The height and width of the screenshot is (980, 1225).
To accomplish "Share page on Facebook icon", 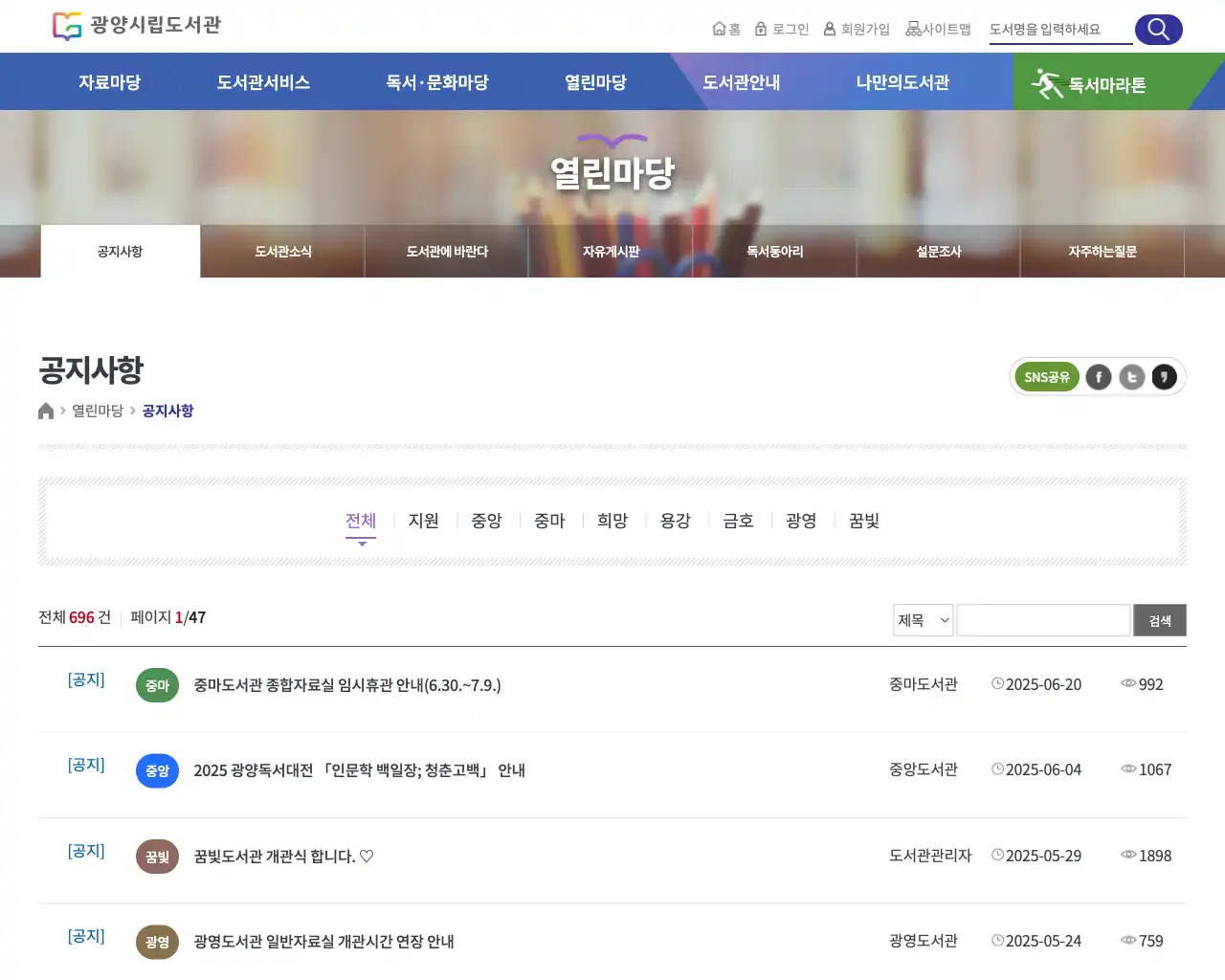I will click(1099, 377).
